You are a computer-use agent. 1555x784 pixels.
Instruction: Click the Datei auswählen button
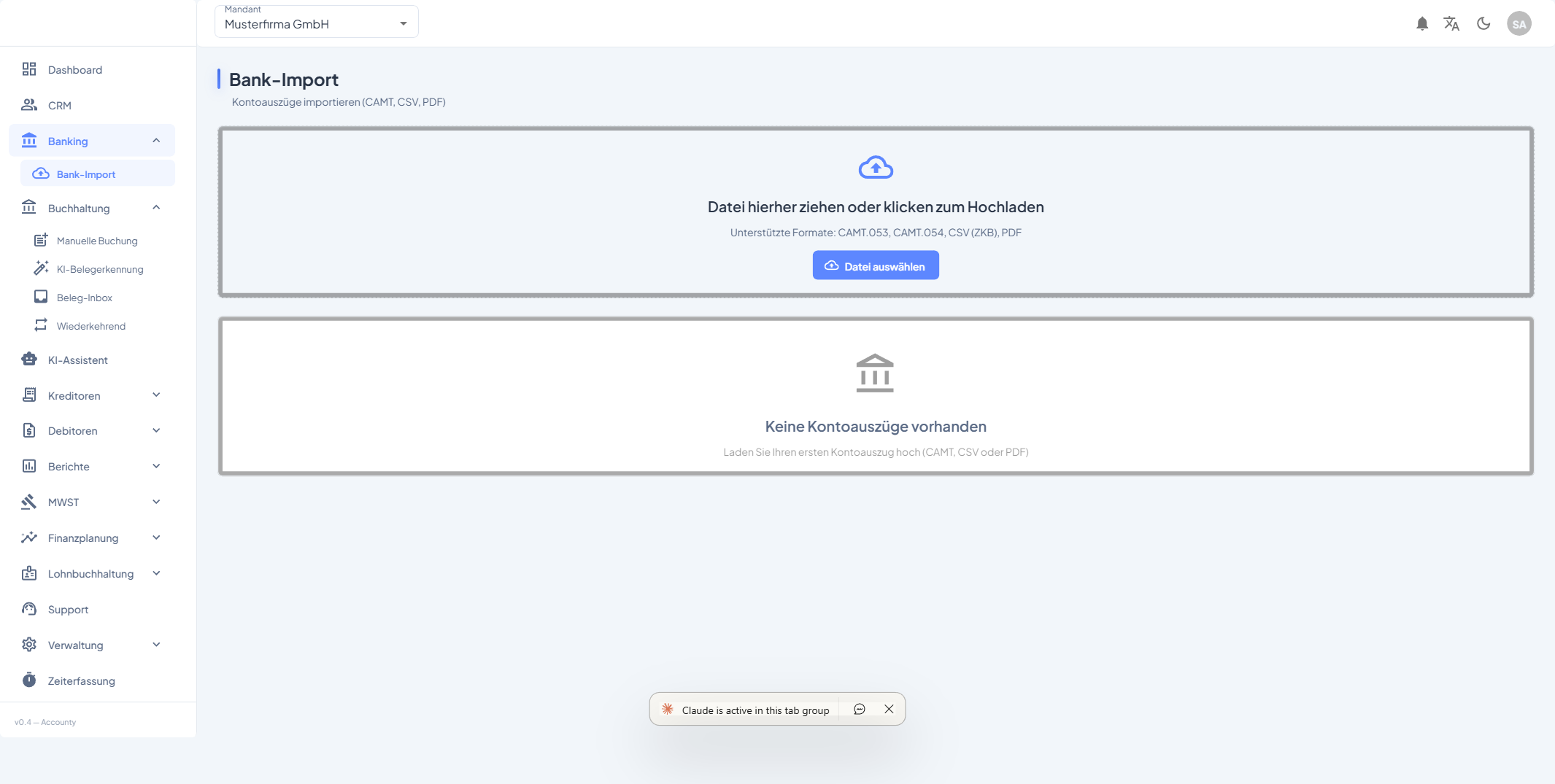coord(876,266)
